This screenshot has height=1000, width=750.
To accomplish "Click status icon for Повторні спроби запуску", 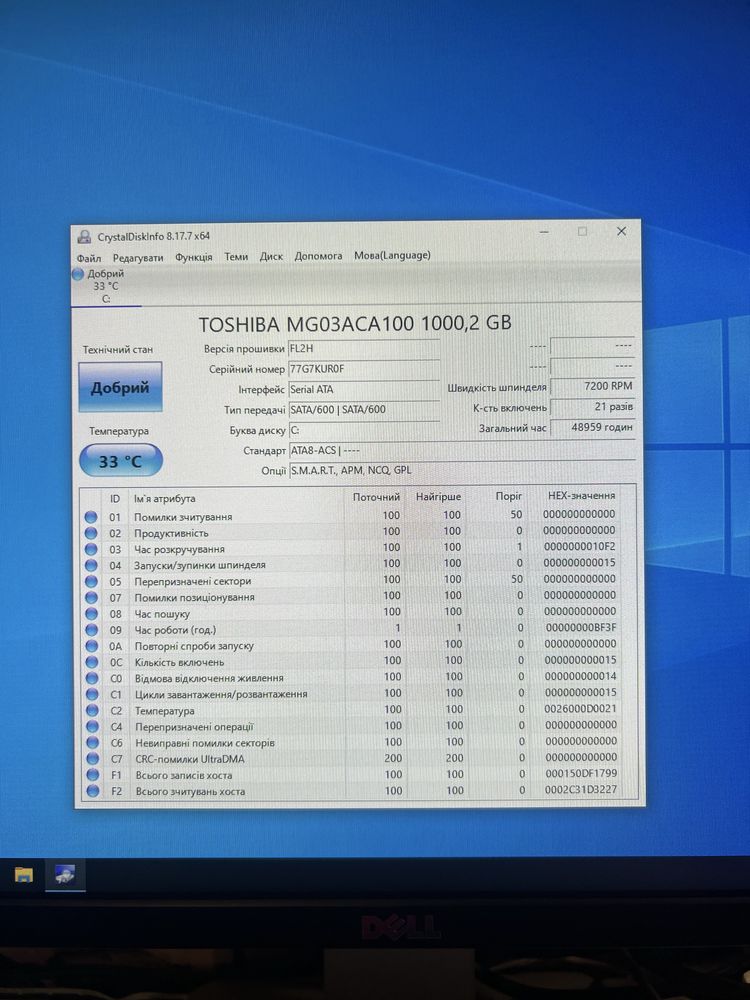I will [92, 645].
